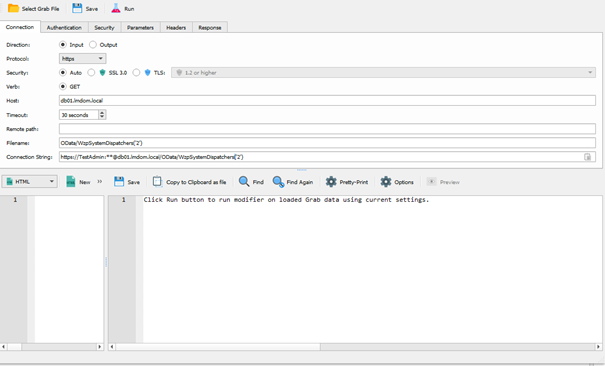This screenshot has width=605, height=366.
Task: Click the New HTML document icon
Action: tap(71, 182)
